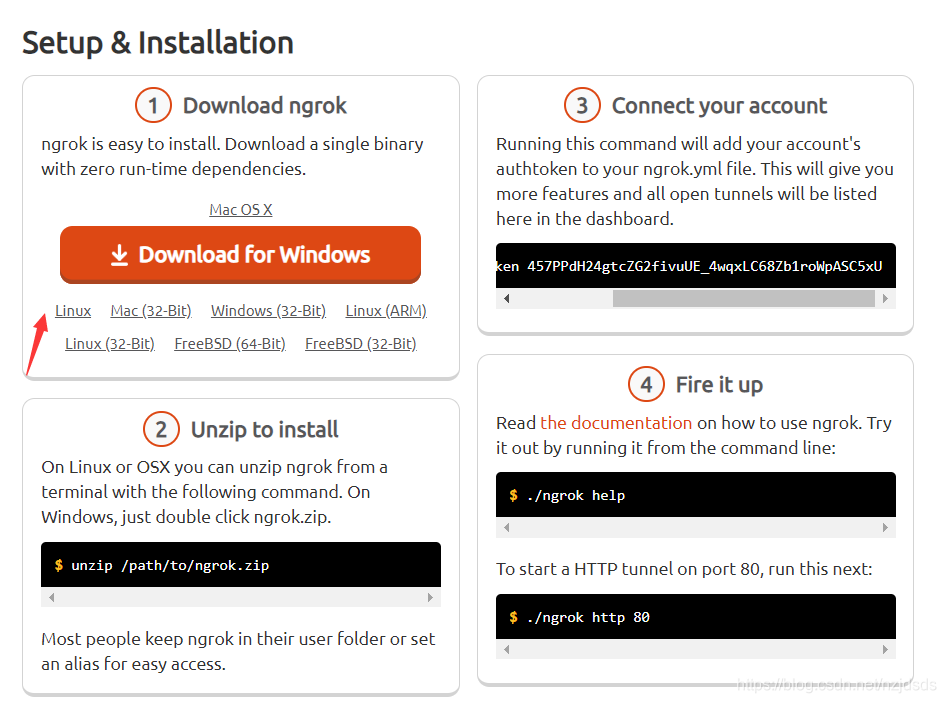Click the authtoken box horizontal scrollbar thumb

pyautogui.click(x=743, y=298)
